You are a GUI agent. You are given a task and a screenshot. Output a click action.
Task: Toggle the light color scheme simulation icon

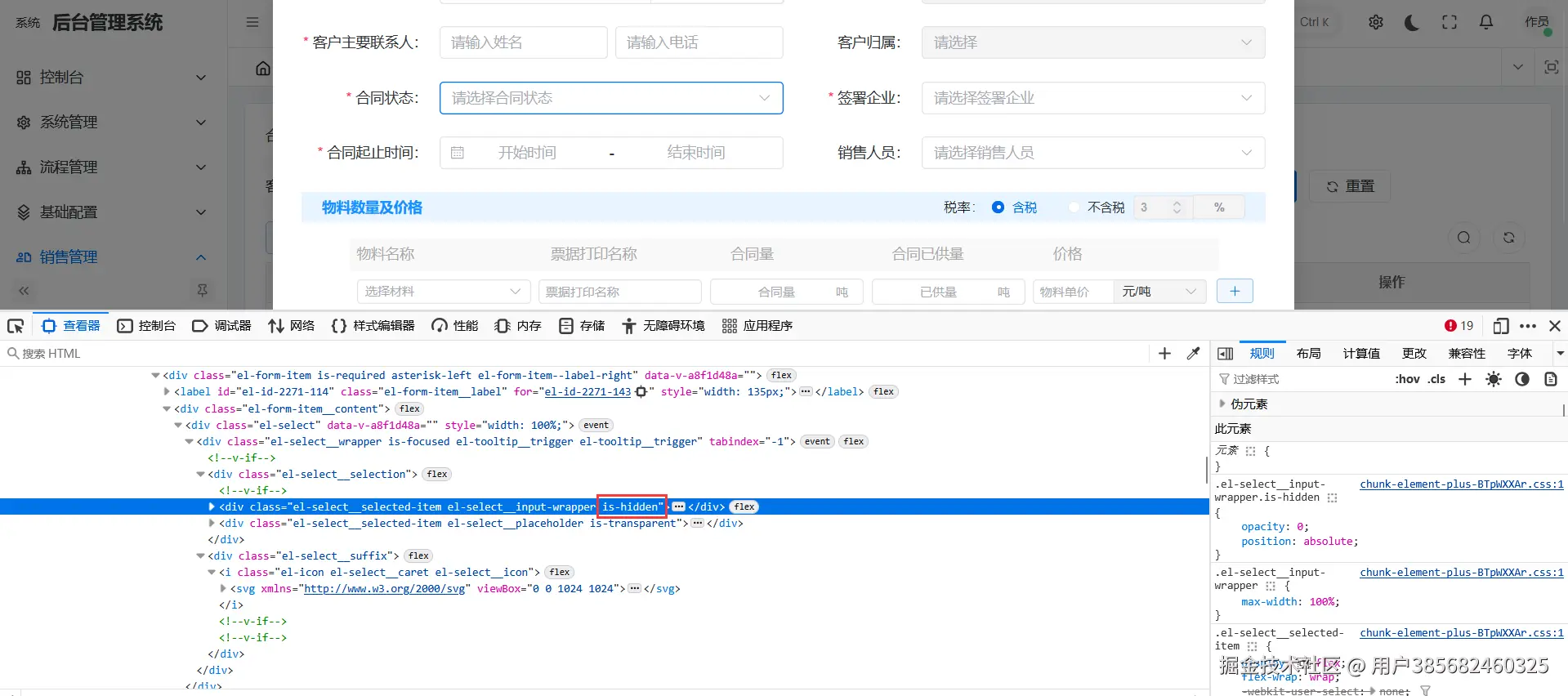coord(1493,379)
